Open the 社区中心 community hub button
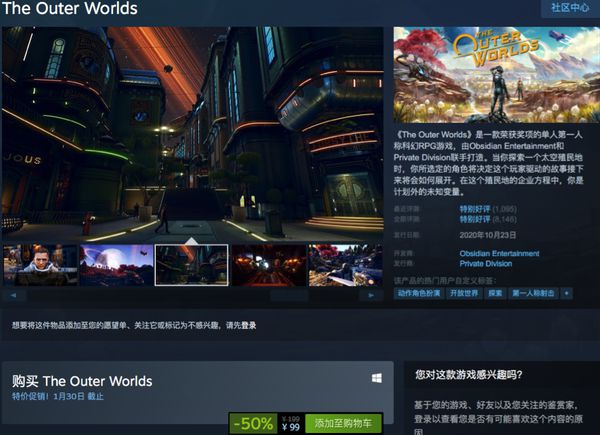This screenshot has width=600, height=435. point(570,8)
